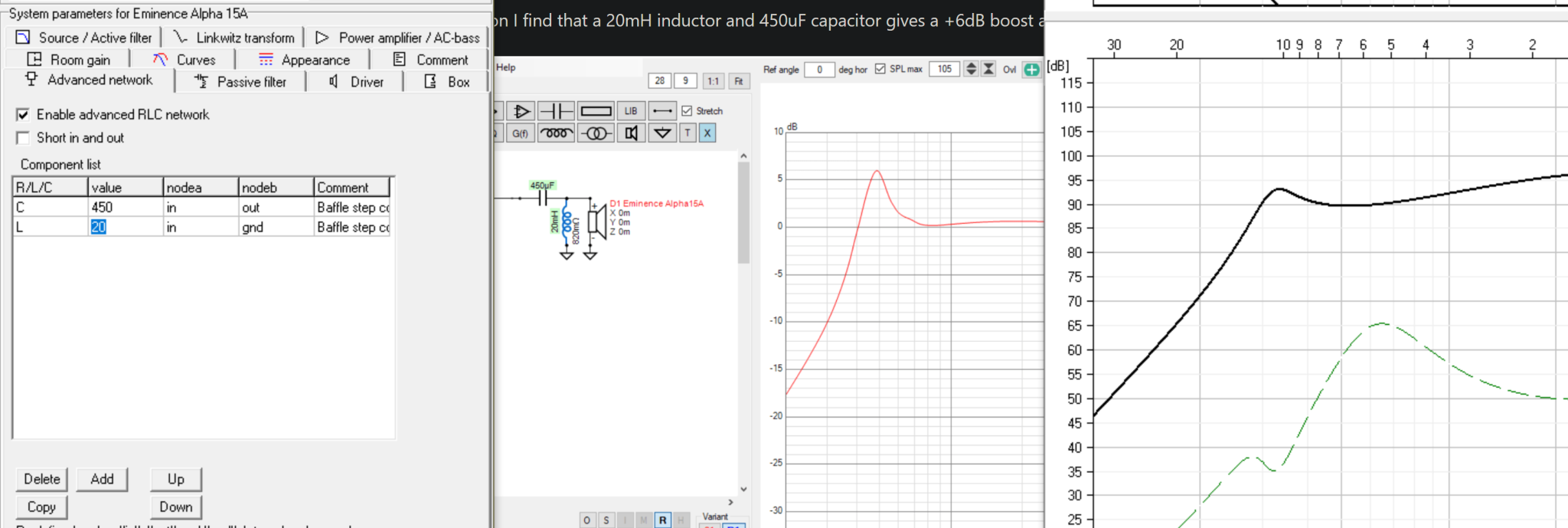Open the Appearance tab
The width and height of the screenshot is (1568, 528).
coord(304,60)
